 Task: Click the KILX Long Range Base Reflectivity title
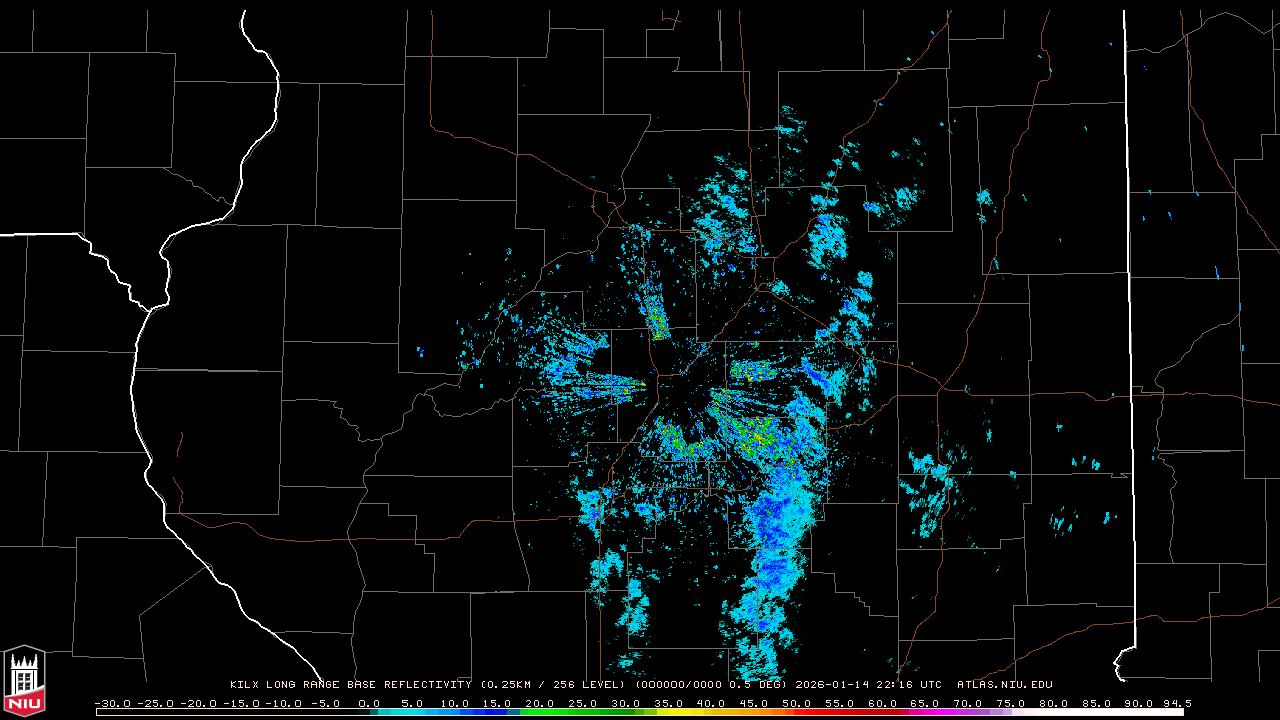click(350, 685)
